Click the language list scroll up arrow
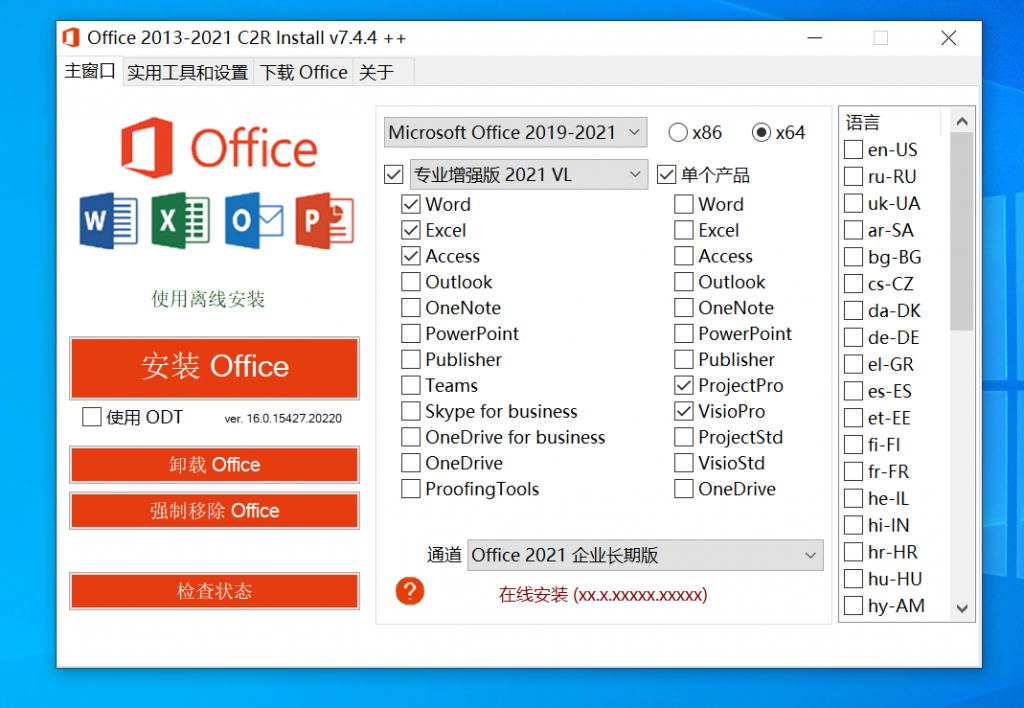This screenshot has width=1024, height=708. click(961, 121)
